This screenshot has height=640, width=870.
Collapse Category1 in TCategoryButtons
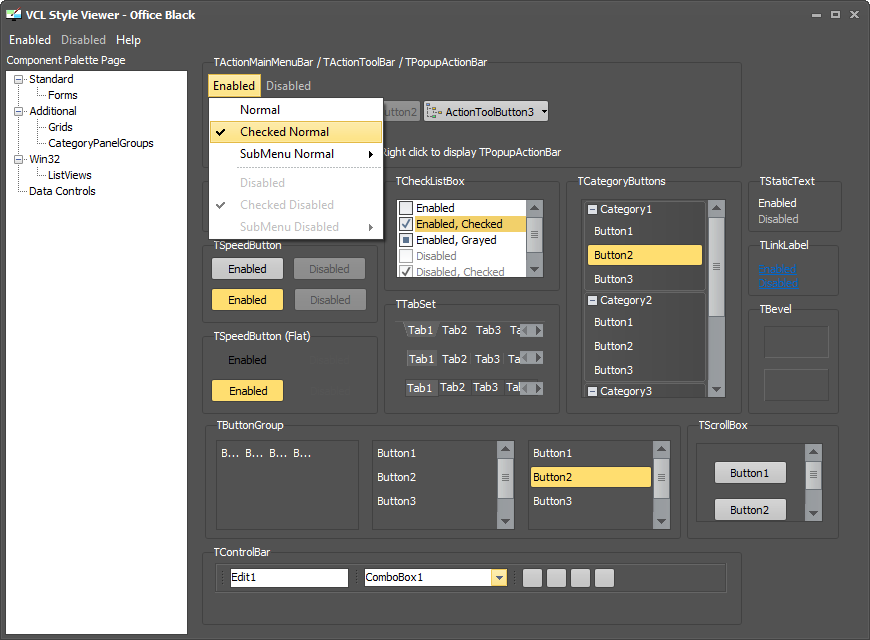[592, 209]
